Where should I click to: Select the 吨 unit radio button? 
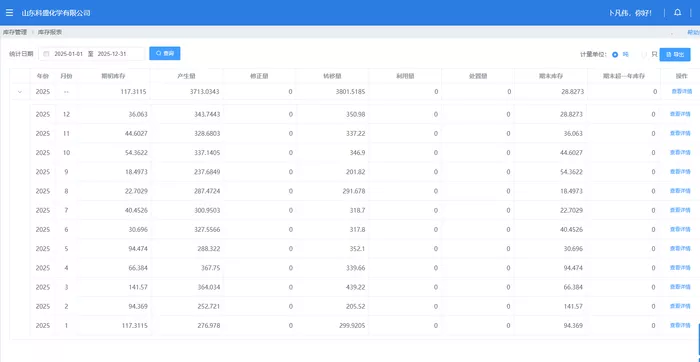tap(615, 54)
